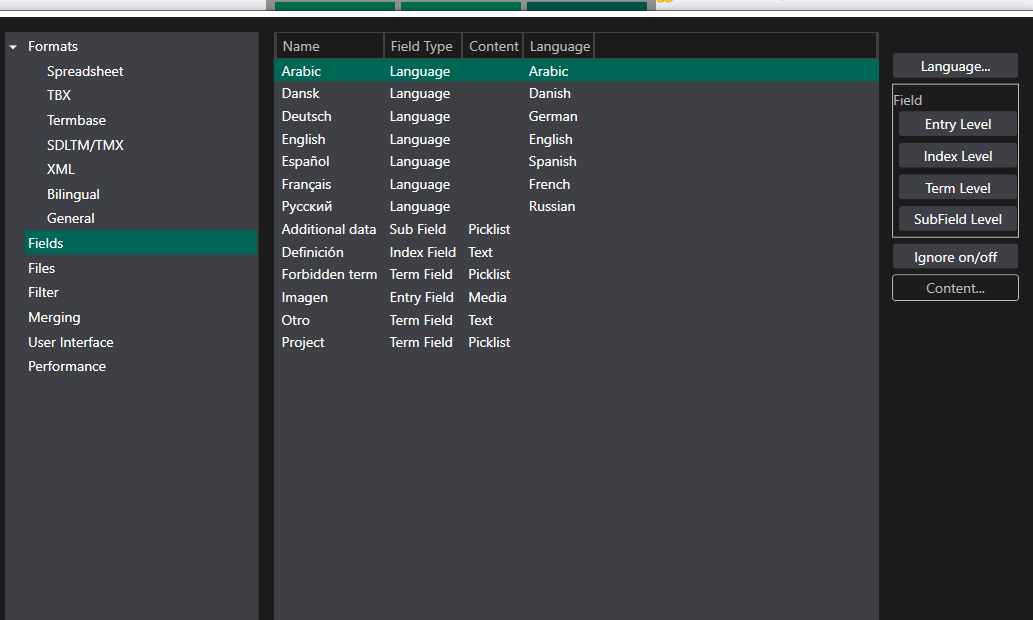Click the Field Type column header
1033x620 pixels.
[422, 46]
